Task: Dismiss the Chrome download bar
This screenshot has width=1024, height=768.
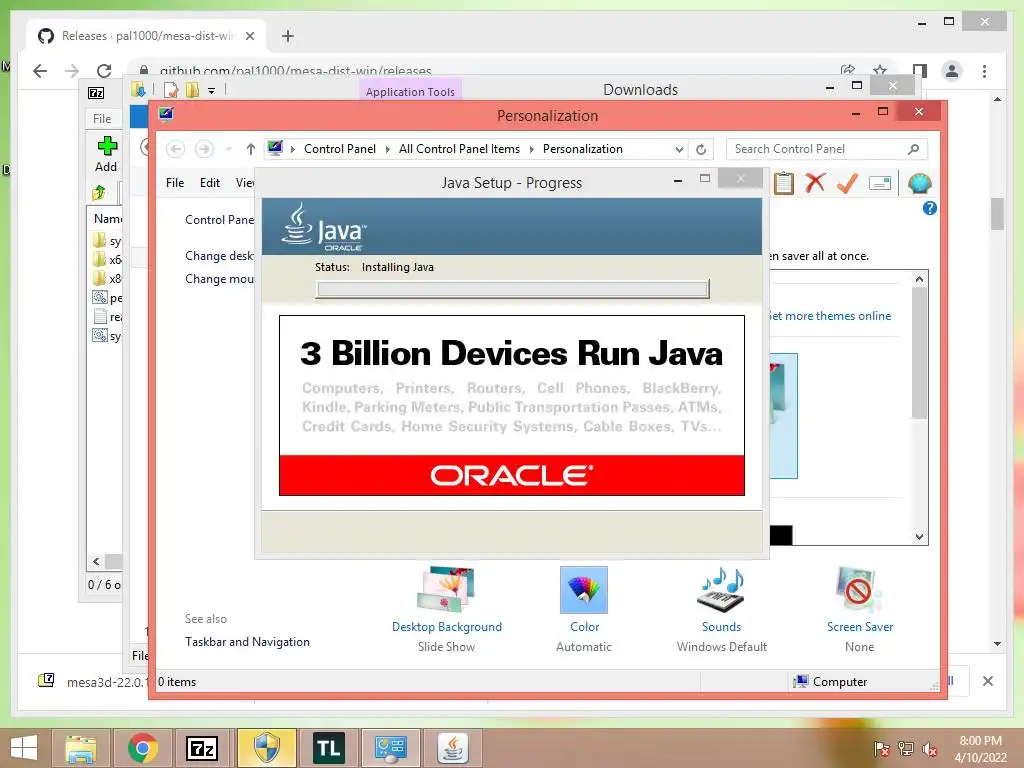Action: tap(987, 681)
